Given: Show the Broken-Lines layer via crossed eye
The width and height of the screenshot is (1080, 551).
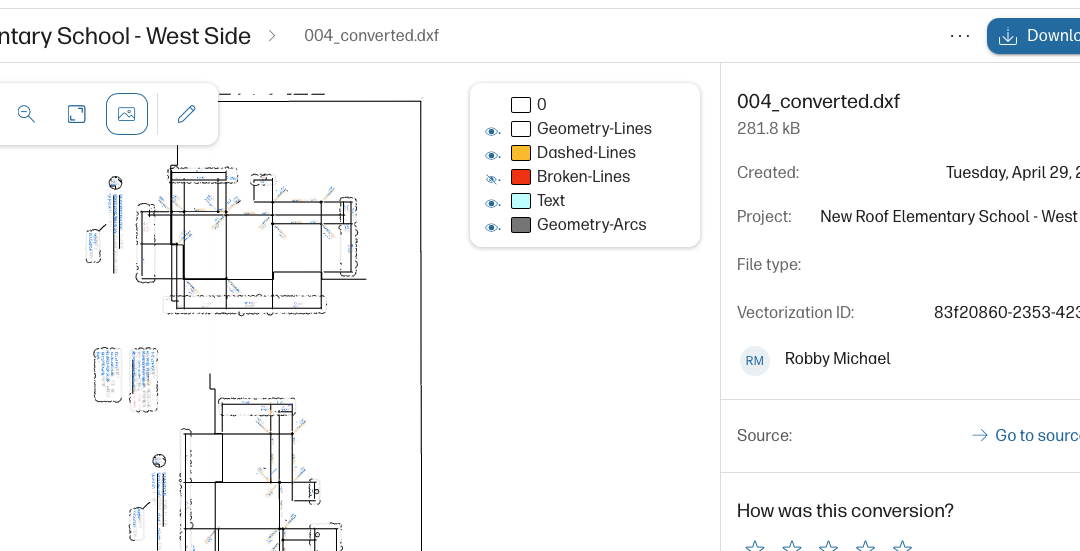Looking at the screenshot, I should 492,179.
